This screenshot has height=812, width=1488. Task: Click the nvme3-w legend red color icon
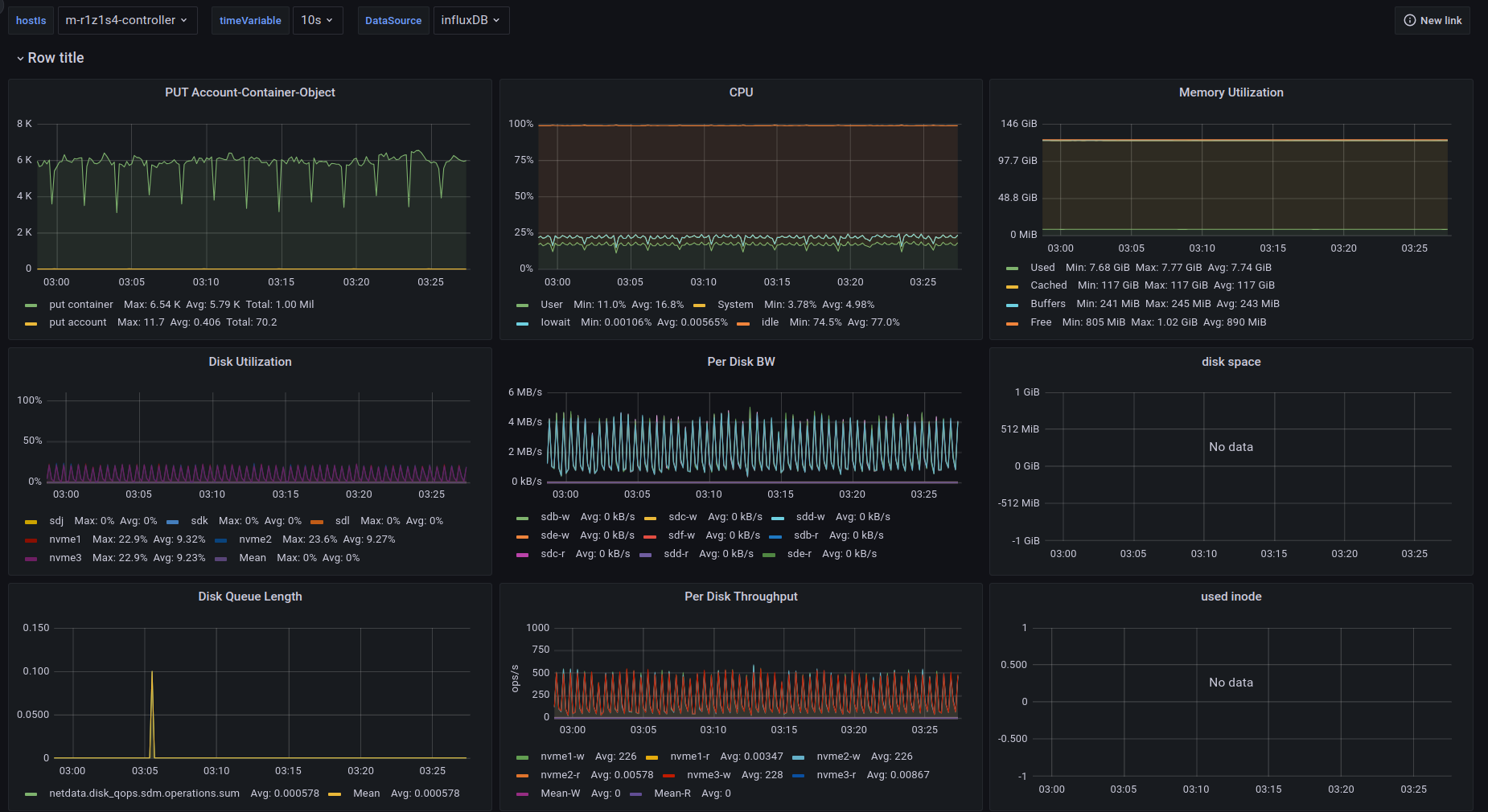point(669,776)
